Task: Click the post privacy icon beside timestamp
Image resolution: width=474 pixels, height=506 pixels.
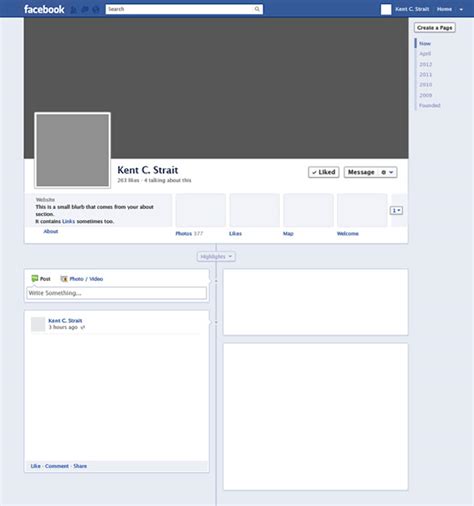Action: pyautogui.click(x=83, y=328)
